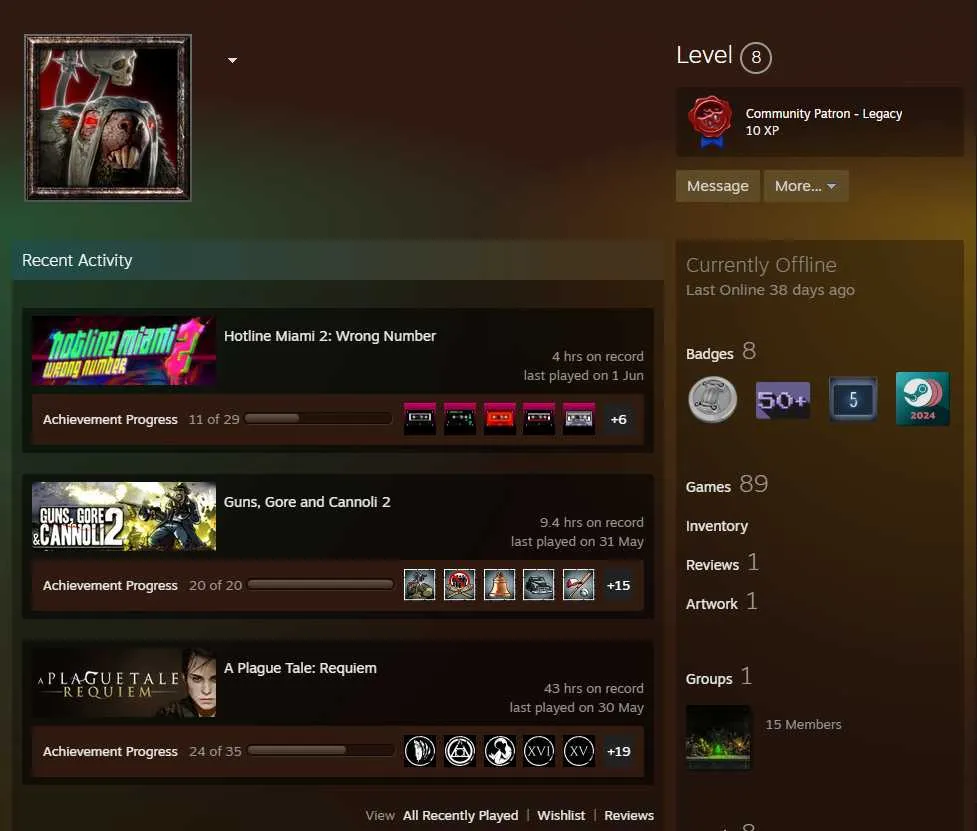
Task: Click the XV roman numeral achievement
Action: pyautogui.click(x=579, y=751)
